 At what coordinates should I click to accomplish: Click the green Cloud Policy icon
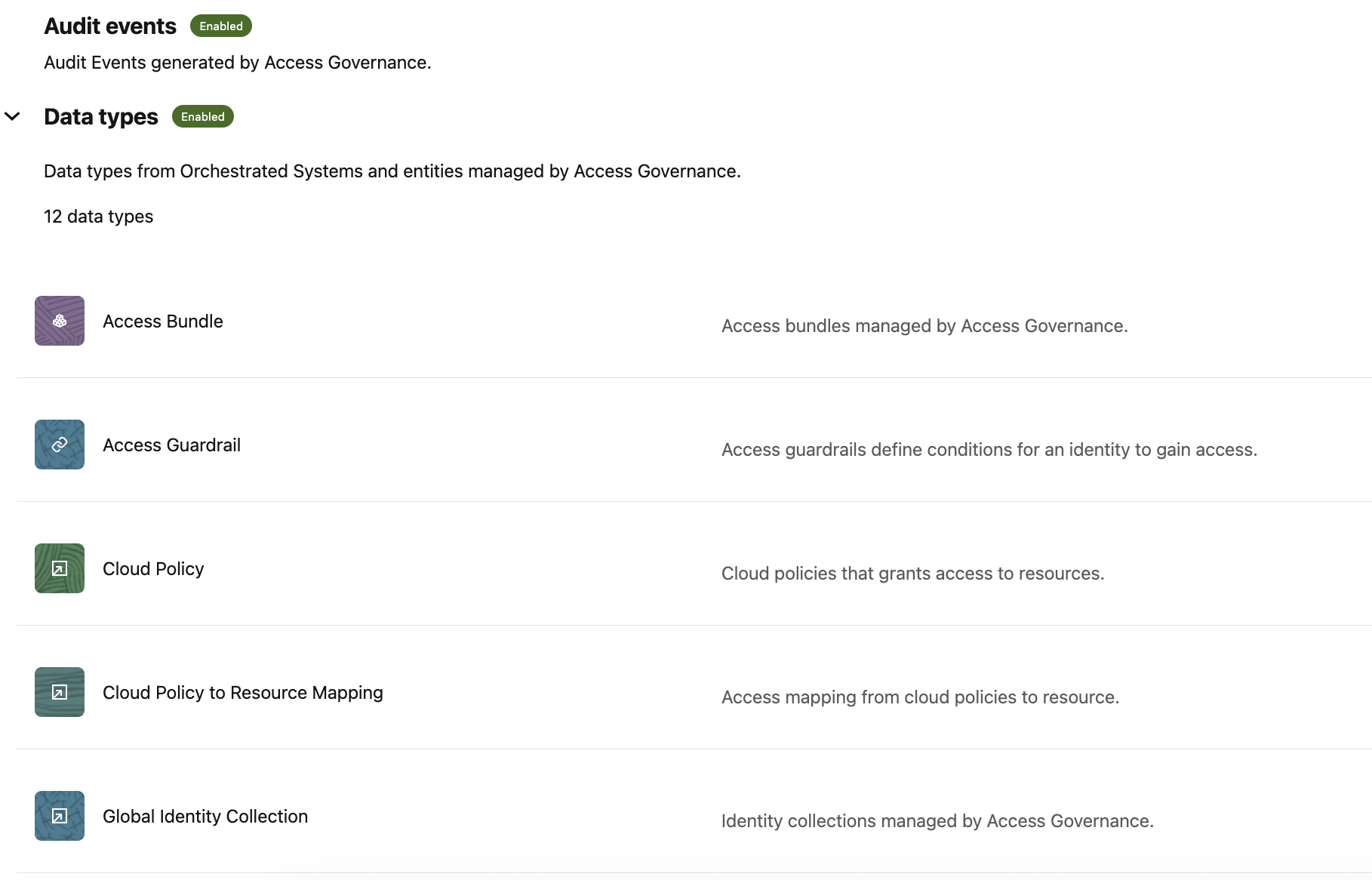(60, 568)
